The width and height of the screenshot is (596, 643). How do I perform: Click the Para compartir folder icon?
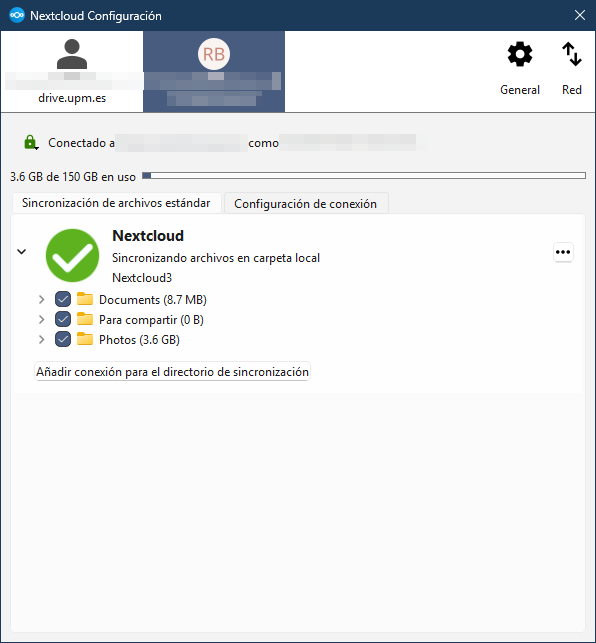[x=85, y=319]
